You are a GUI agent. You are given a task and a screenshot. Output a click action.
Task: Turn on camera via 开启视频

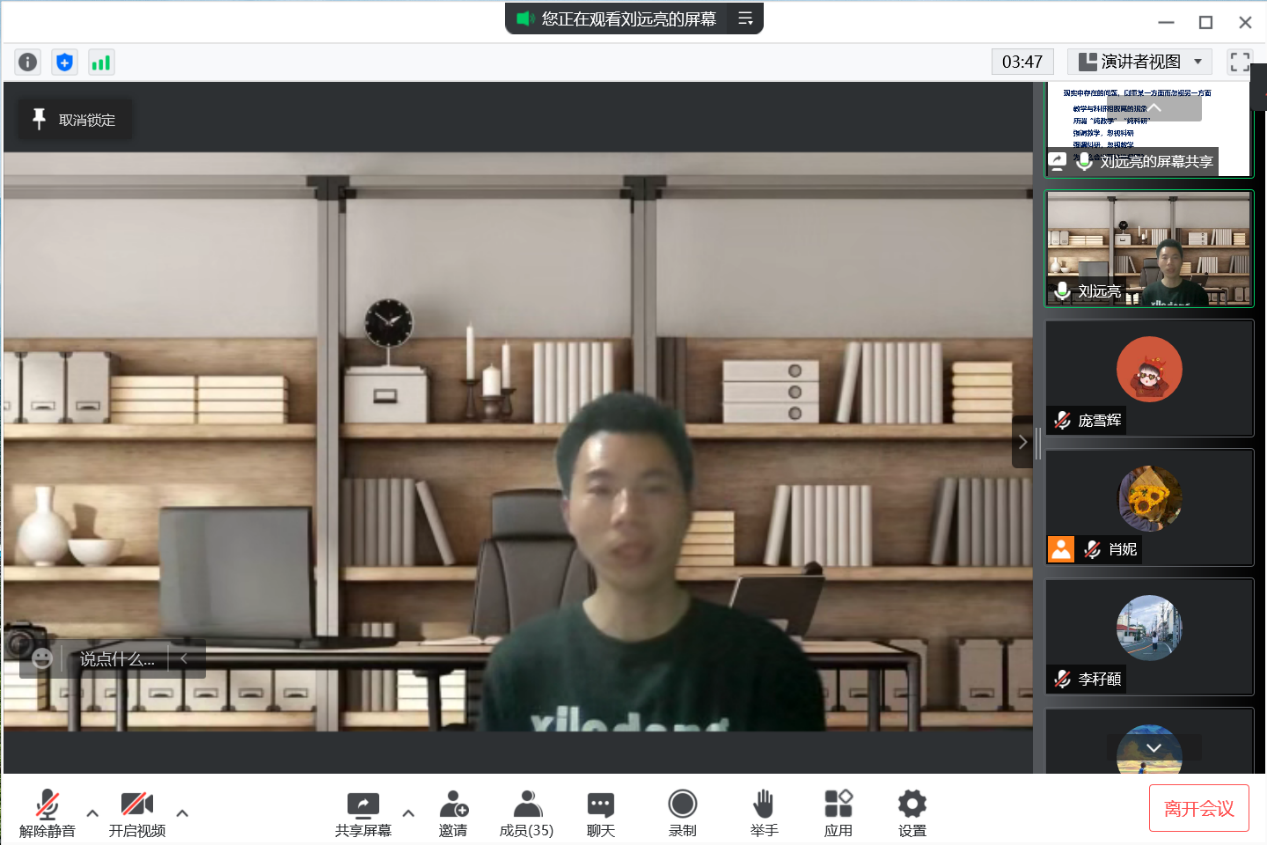tap(137, 813)
